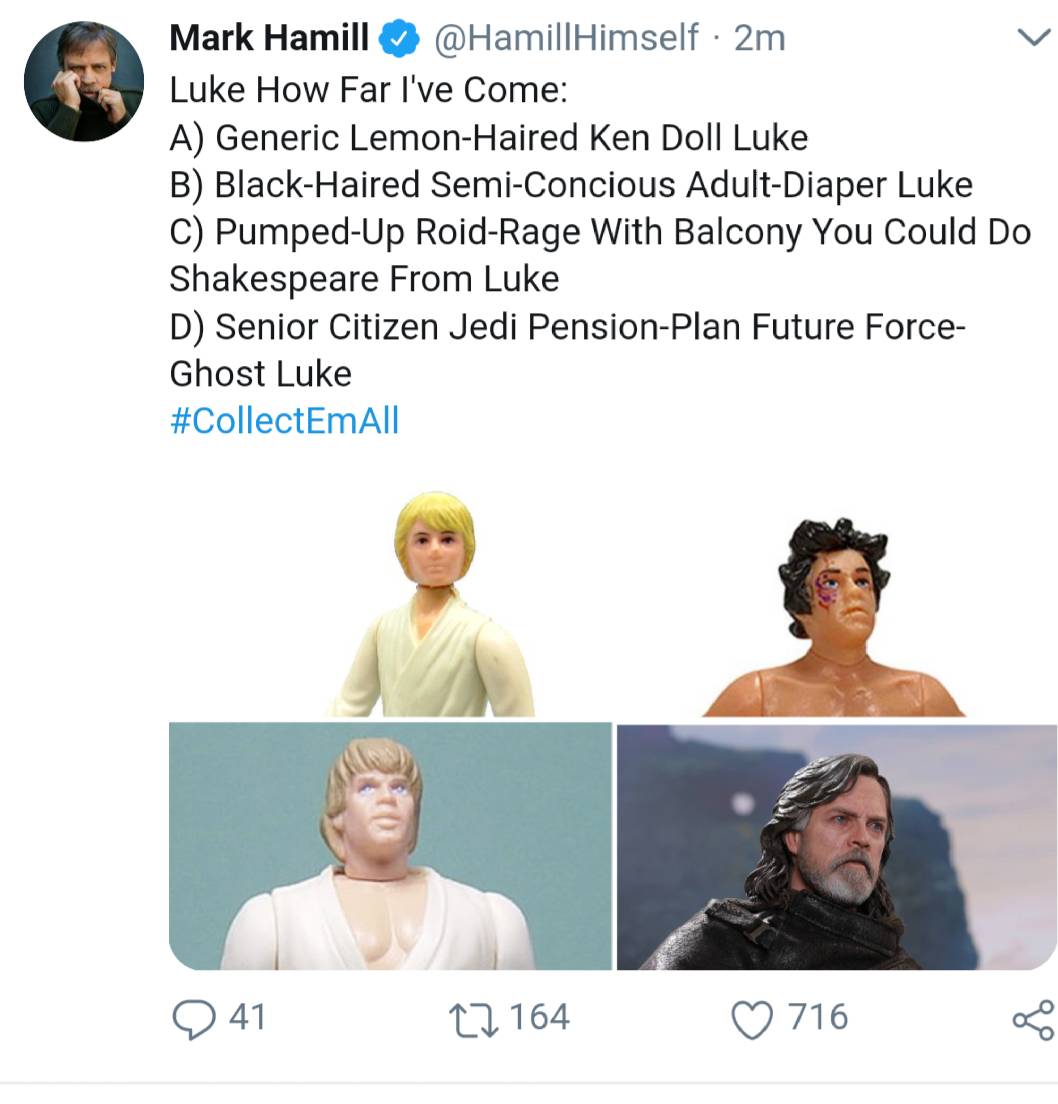
Task: Click the Generic Lemon-Haired Ken Doll text line
Action: pyautogui.click(x=488, y=137)
